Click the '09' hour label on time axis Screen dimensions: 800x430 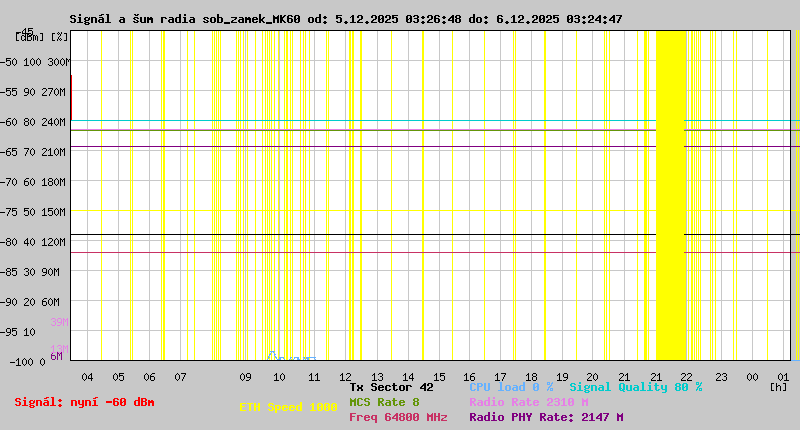[x=246, y=377]
